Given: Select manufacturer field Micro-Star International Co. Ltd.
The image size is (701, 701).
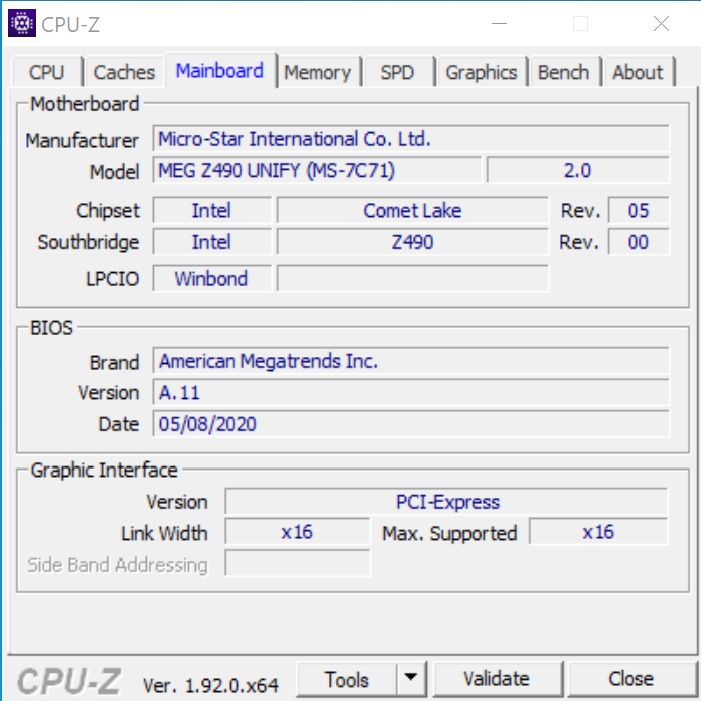Looking at the screenshot, I should (411, 139).
